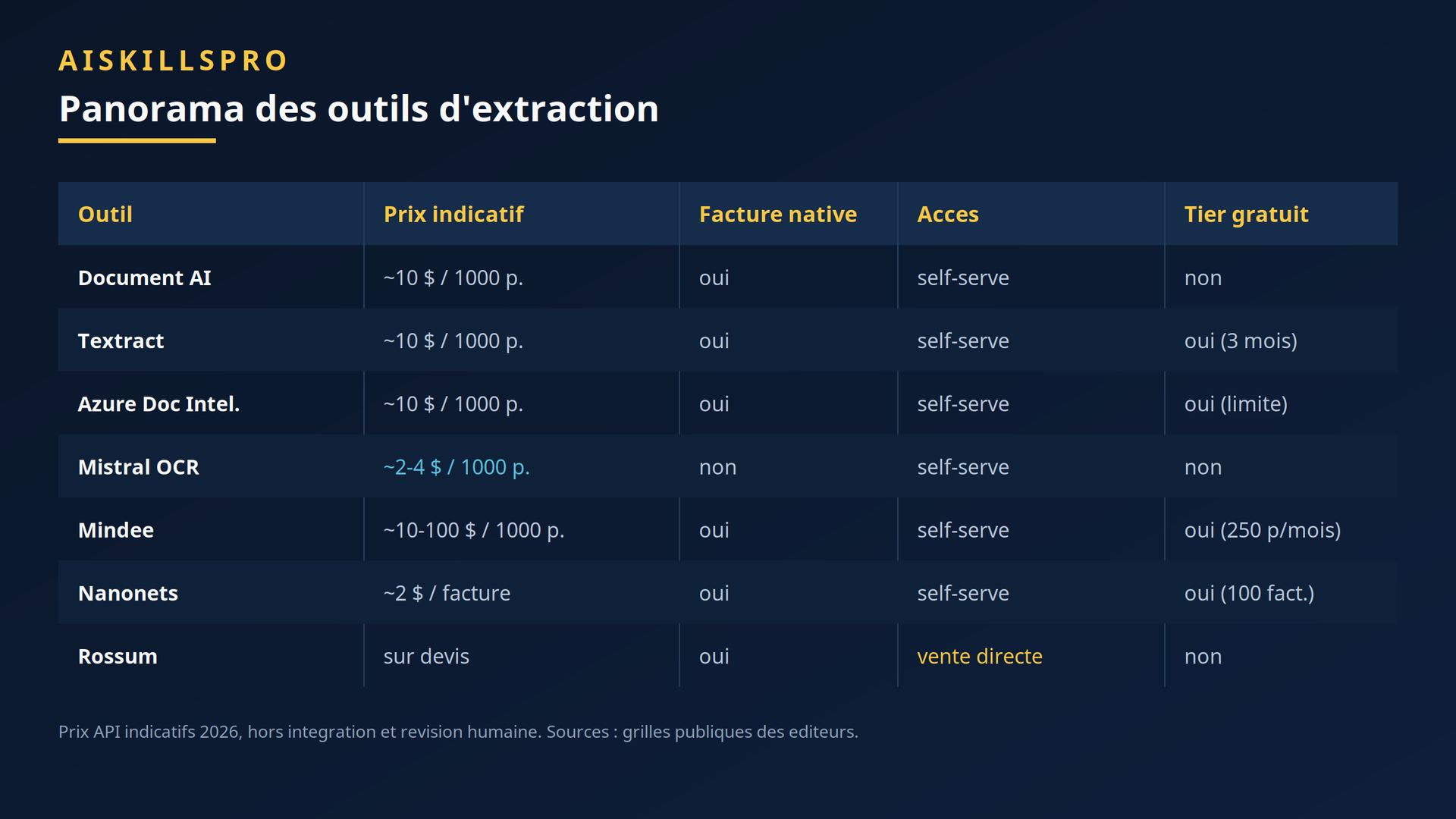The width and height of the screenshot is (1456, 819).
Task: Click Document AI price '~10 $ / 1000 p.'
Action: tap(453, 278)
